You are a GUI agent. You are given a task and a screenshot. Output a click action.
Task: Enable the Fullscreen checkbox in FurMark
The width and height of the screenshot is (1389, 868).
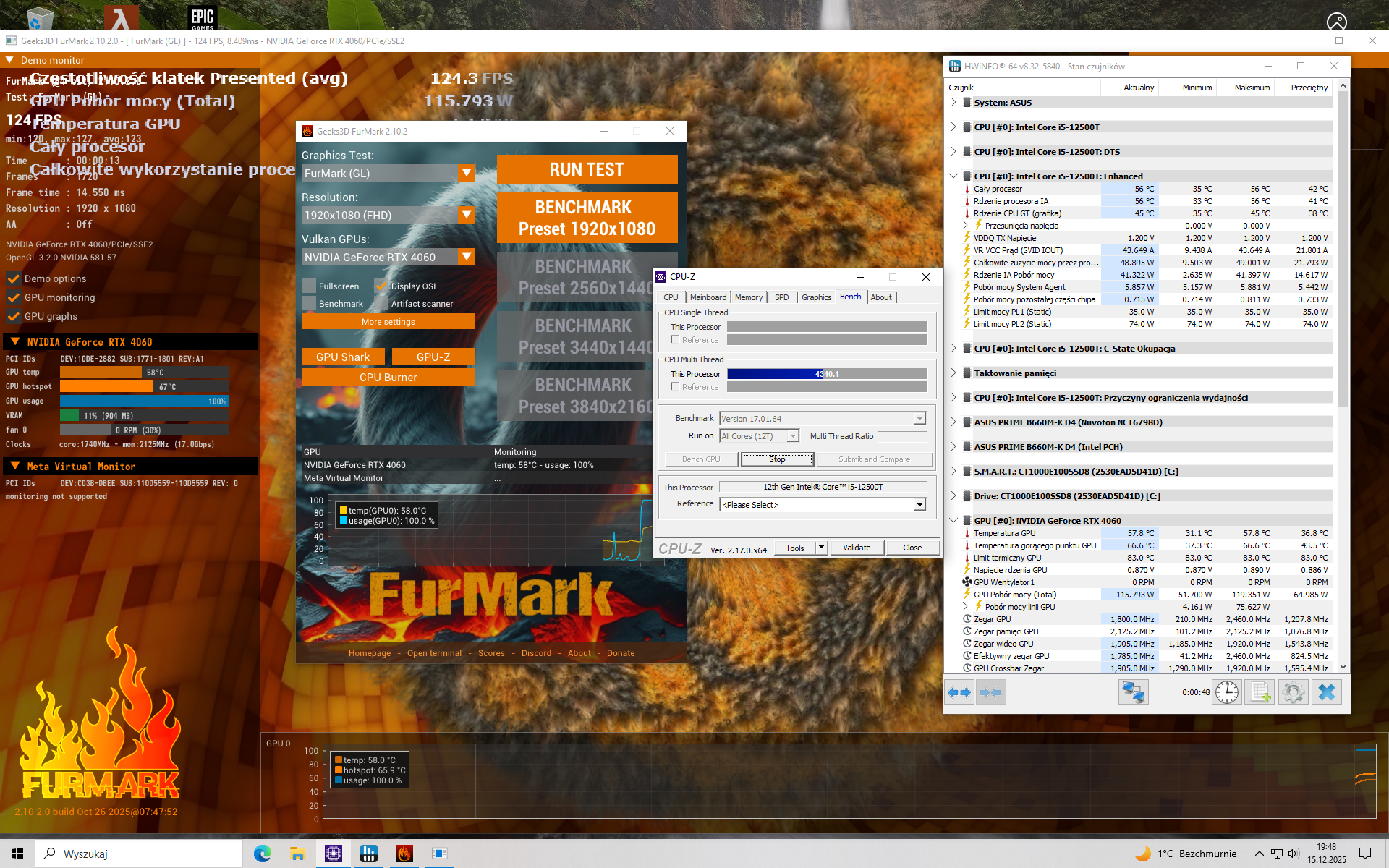(x=309, y=286)
